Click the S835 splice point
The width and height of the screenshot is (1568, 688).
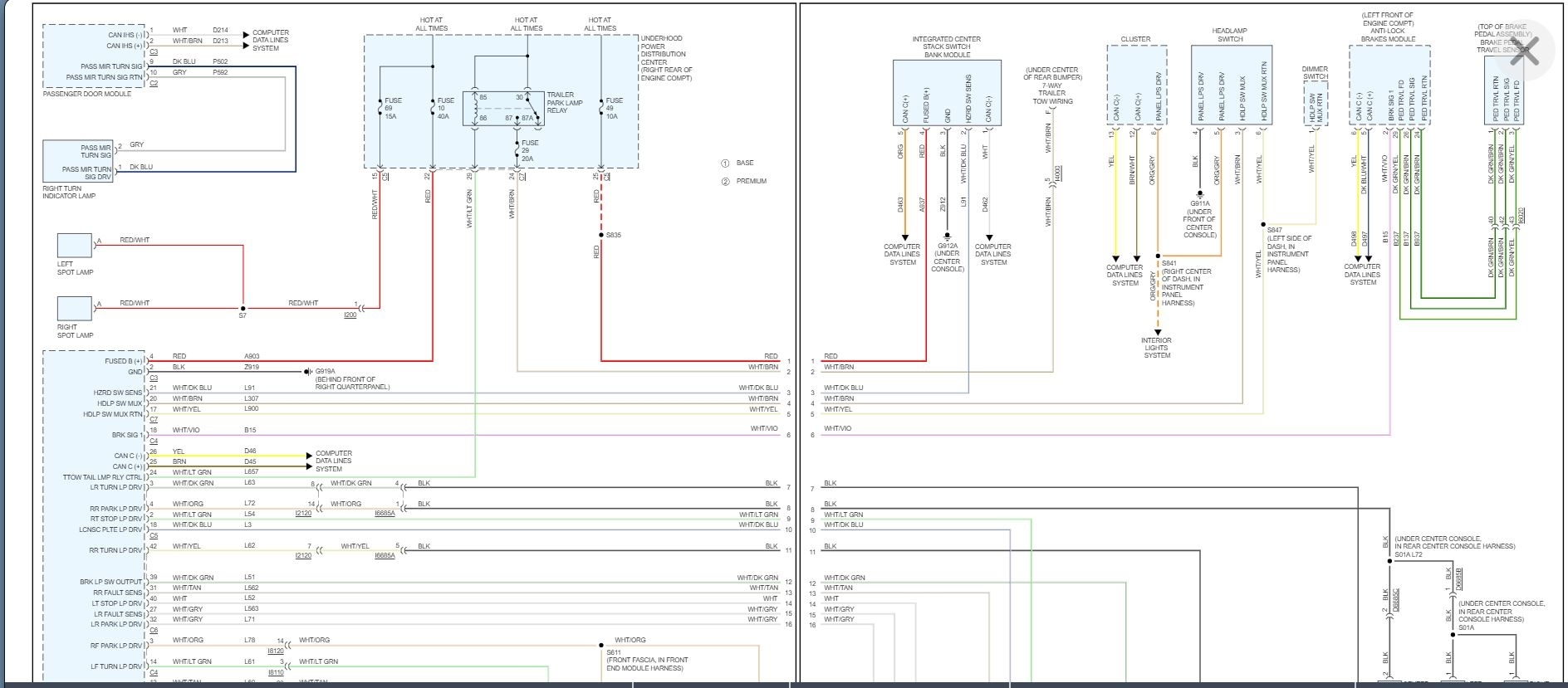600,235
